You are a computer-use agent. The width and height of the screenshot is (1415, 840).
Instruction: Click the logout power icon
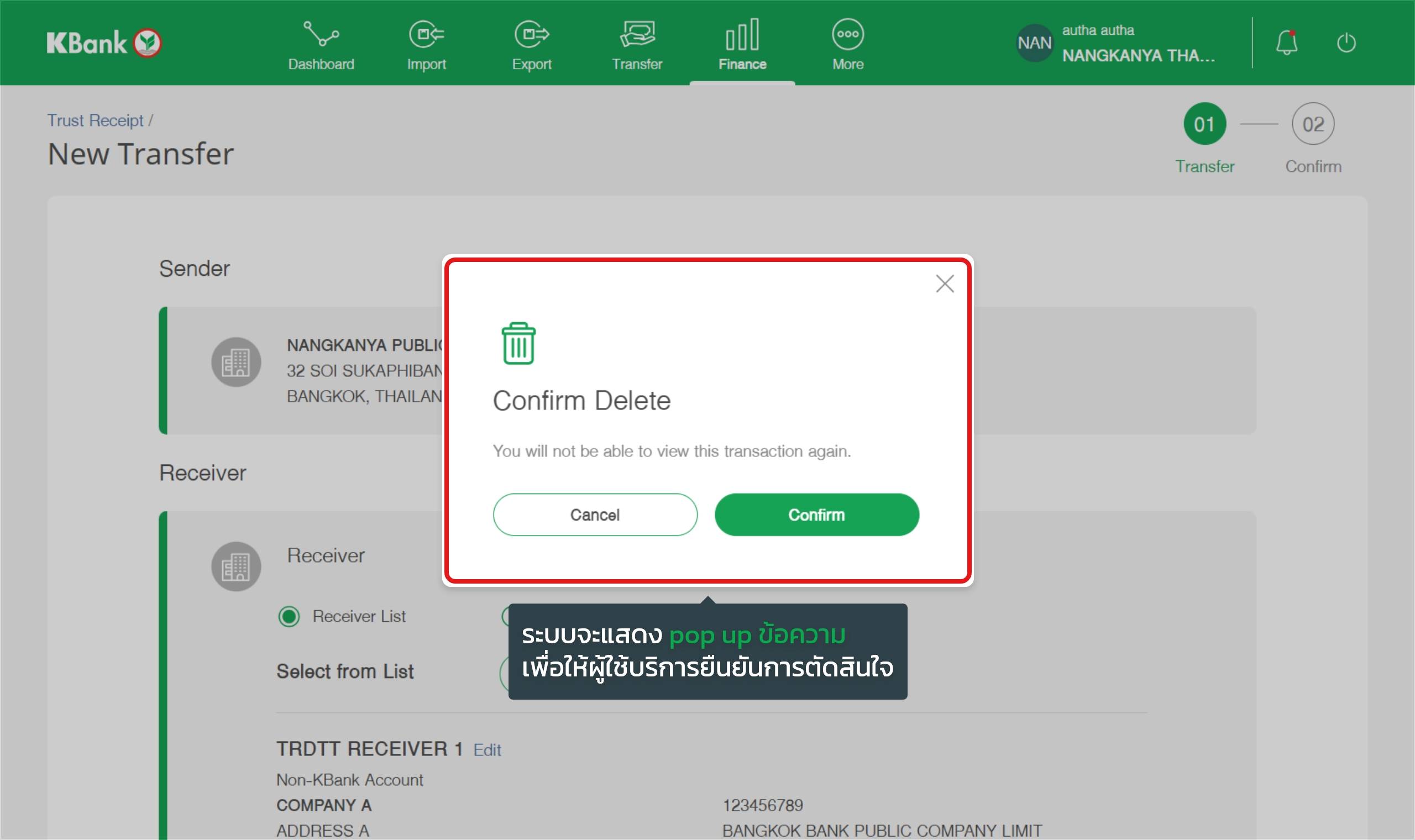pyautogui.click(x=1346, y=43)
